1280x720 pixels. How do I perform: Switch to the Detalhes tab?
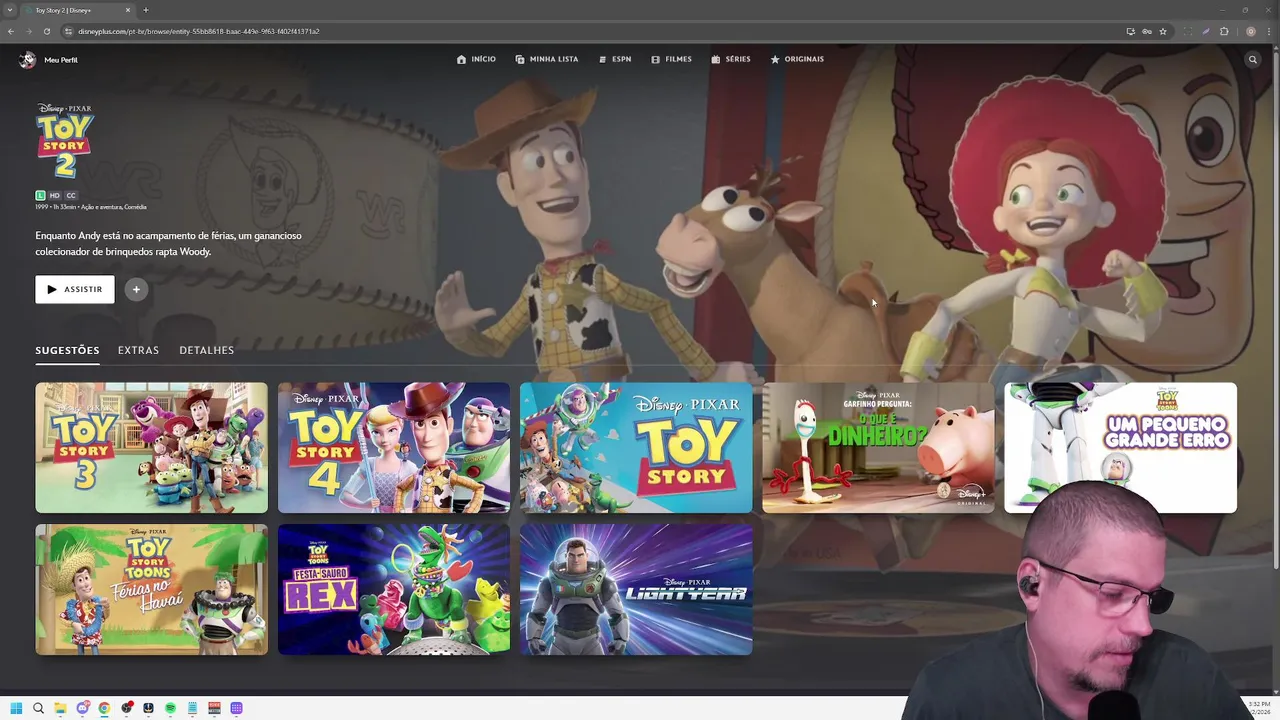point(207,350)
